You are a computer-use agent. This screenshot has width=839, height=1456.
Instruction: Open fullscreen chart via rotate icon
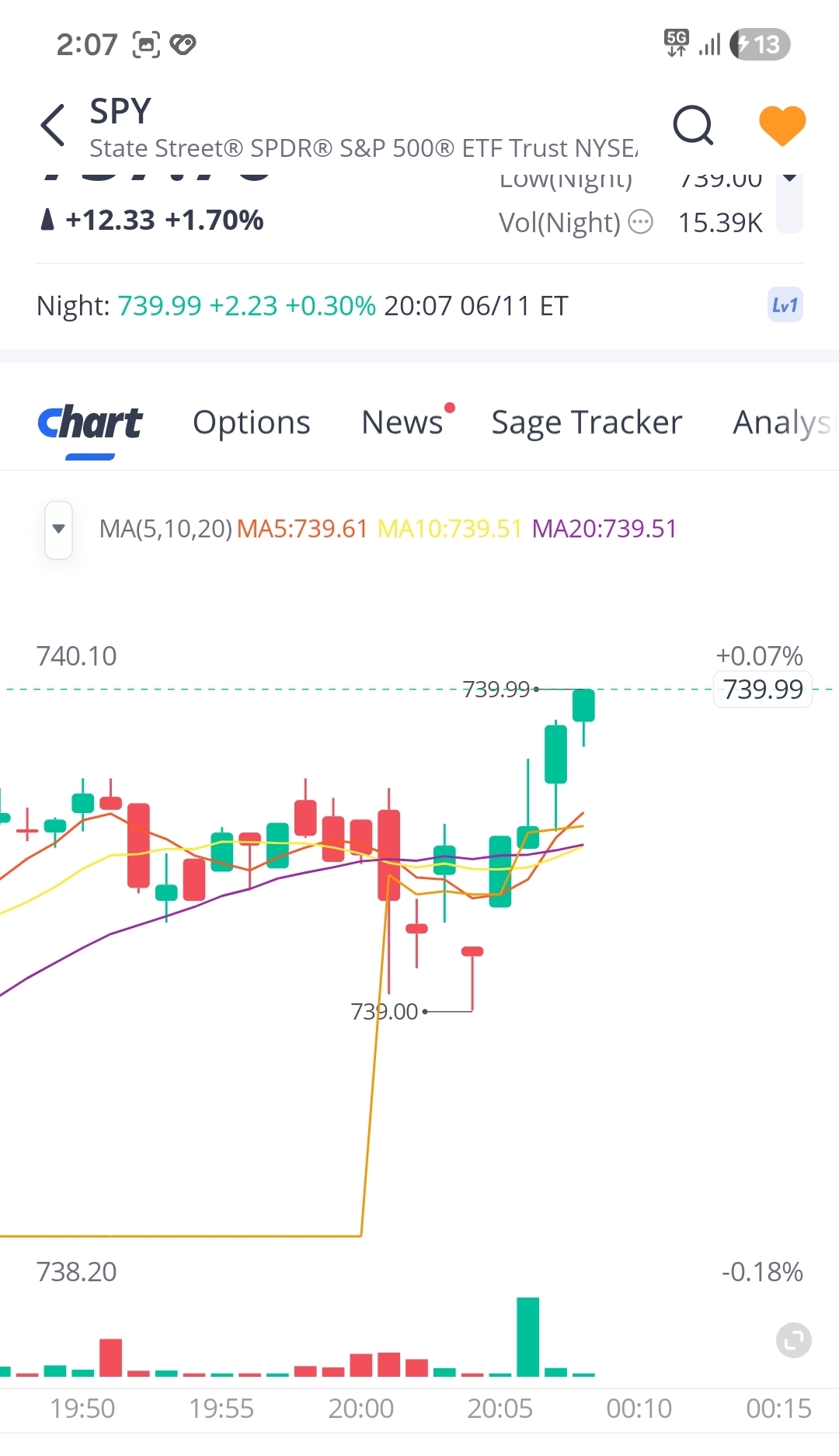tap(794, 1340)
